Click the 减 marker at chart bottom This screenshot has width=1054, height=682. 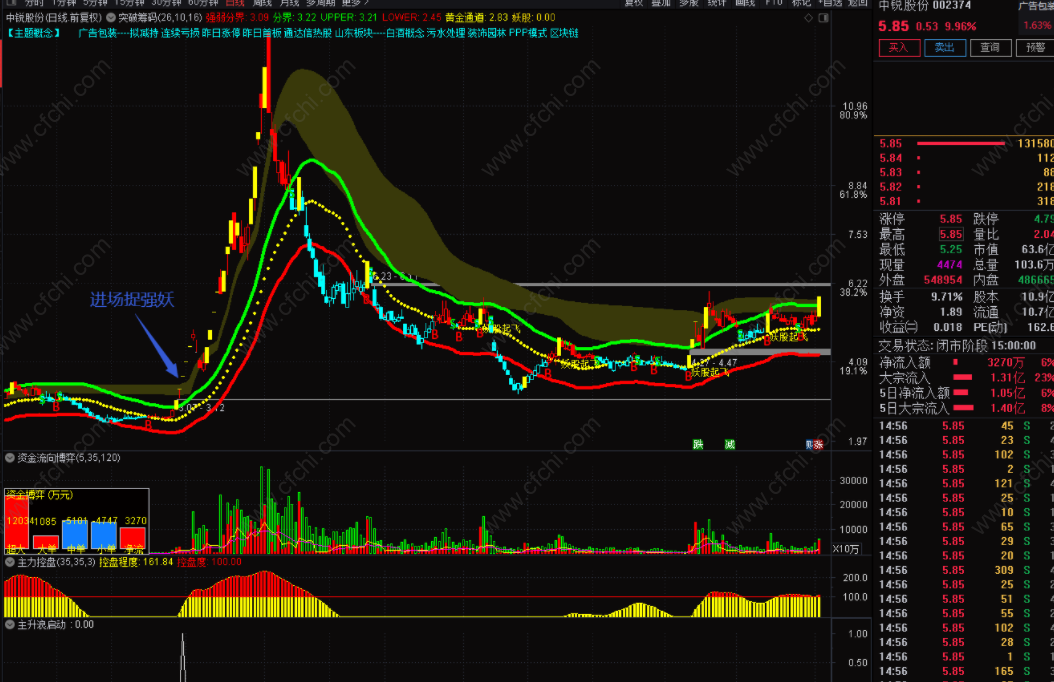tap(730, 444)
